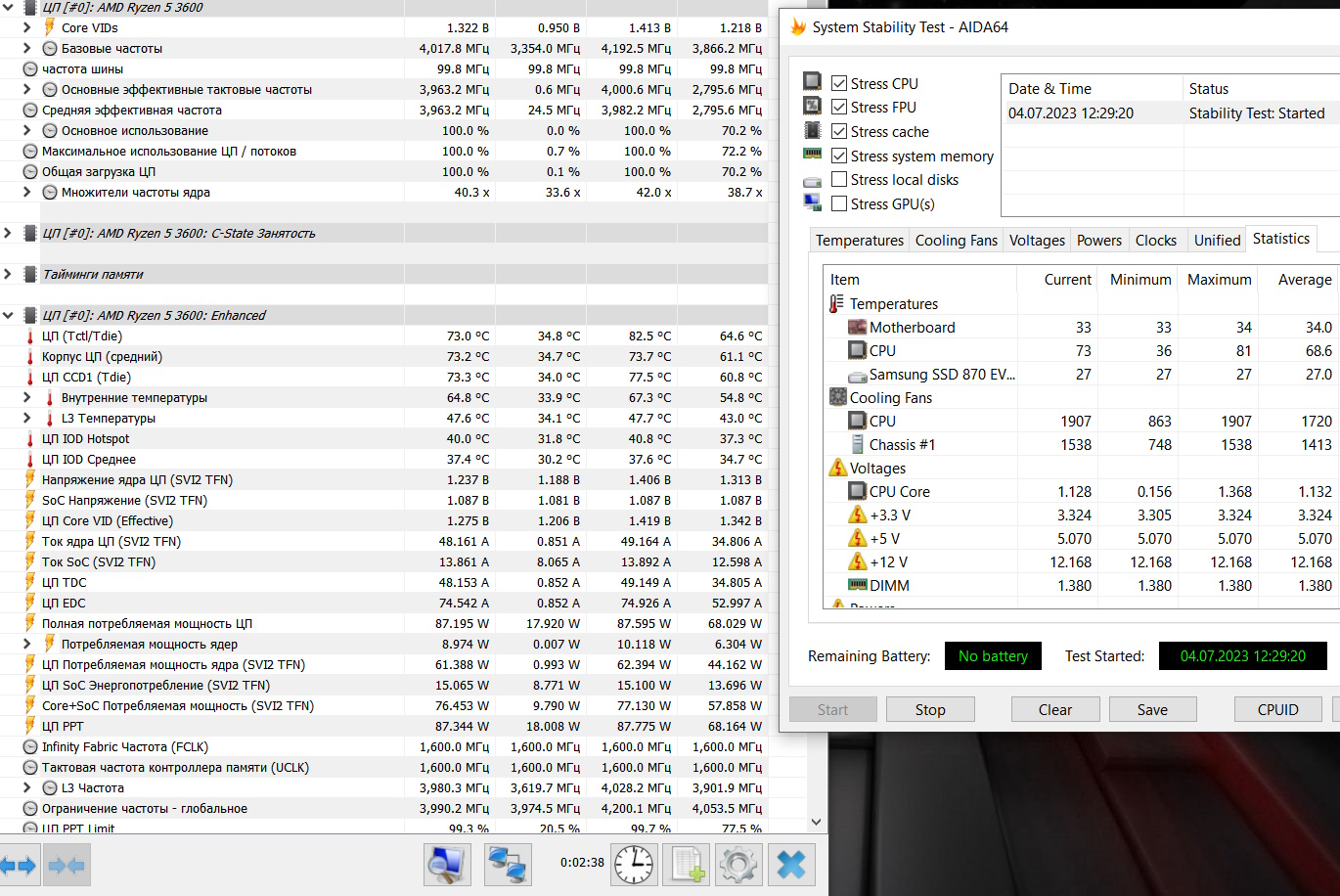Uncheck the Stress CPU checkbox
The width and height of the screenshot is (1340, 896).
[x=839, y=83]
